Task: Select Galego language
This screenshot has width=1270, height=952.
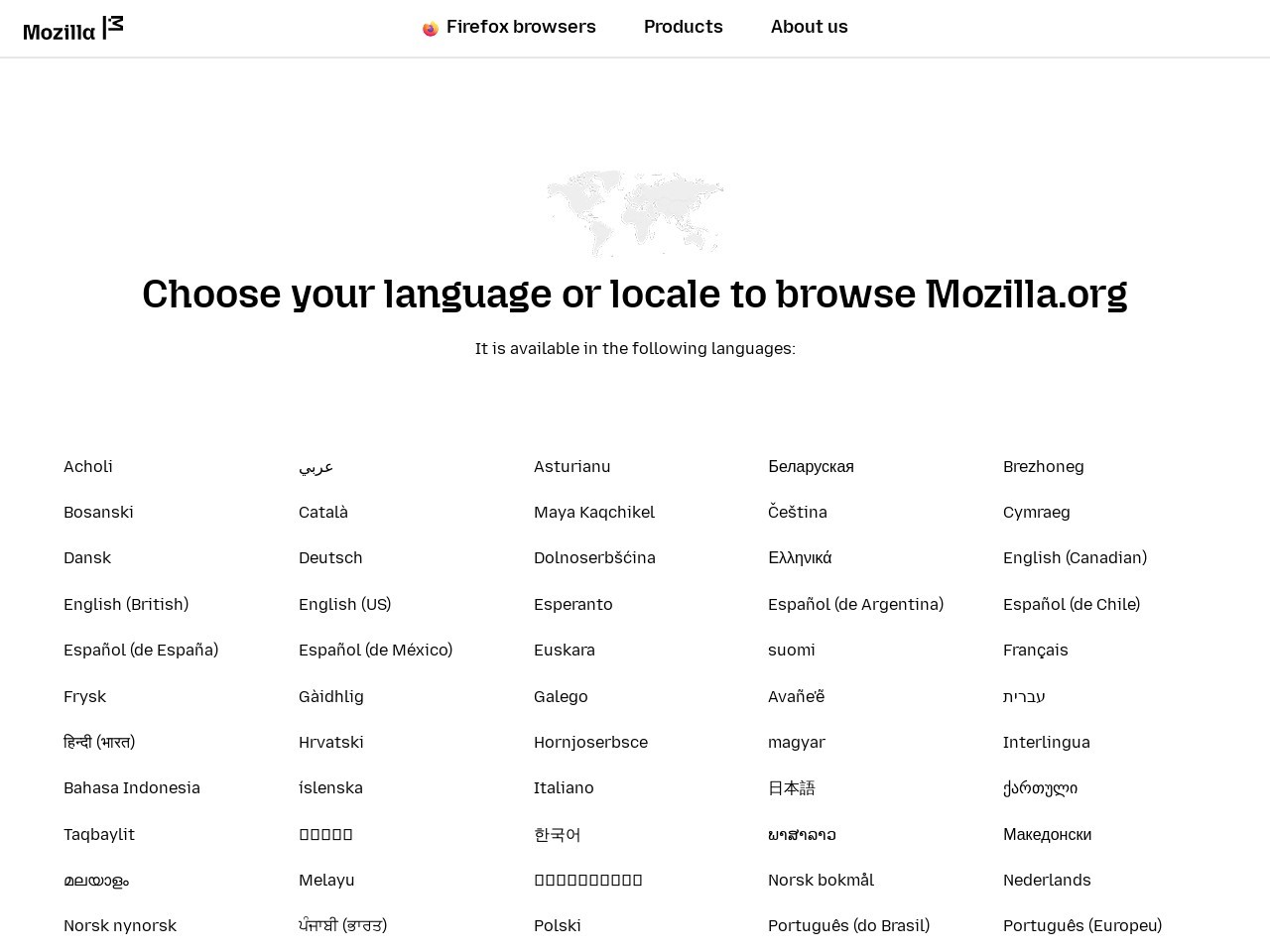Action: 561,696
